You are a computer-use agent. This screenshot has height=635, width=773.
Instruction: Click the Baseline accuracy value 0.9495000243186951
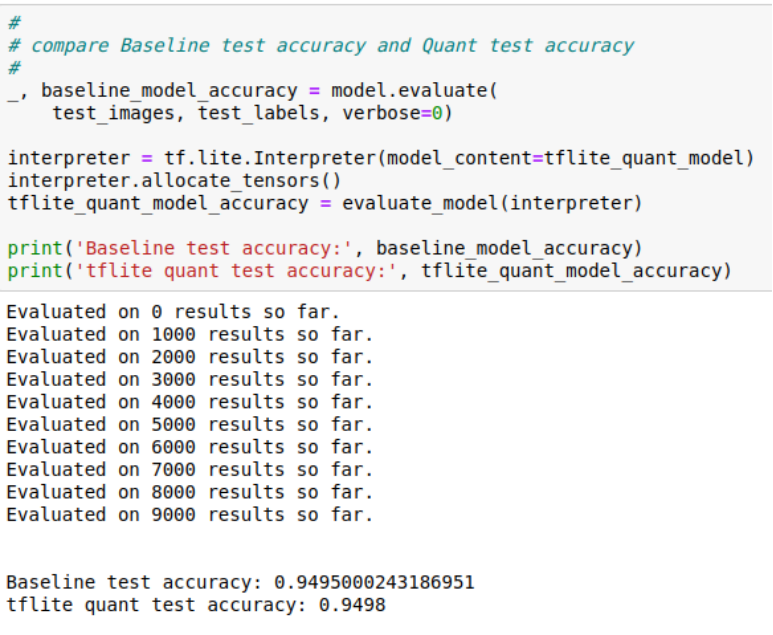click(374, 582)
